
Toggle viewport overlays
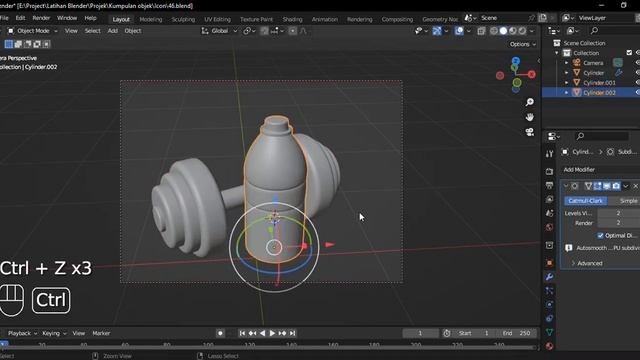459,31
